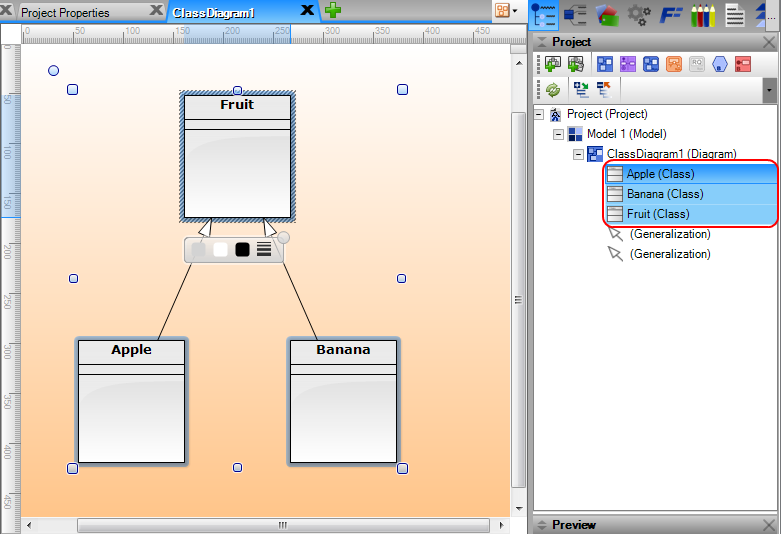The height and width of the screenshot is (534, 781).
Task: Choose the white color swatch in popup
Action: [220, 250]
